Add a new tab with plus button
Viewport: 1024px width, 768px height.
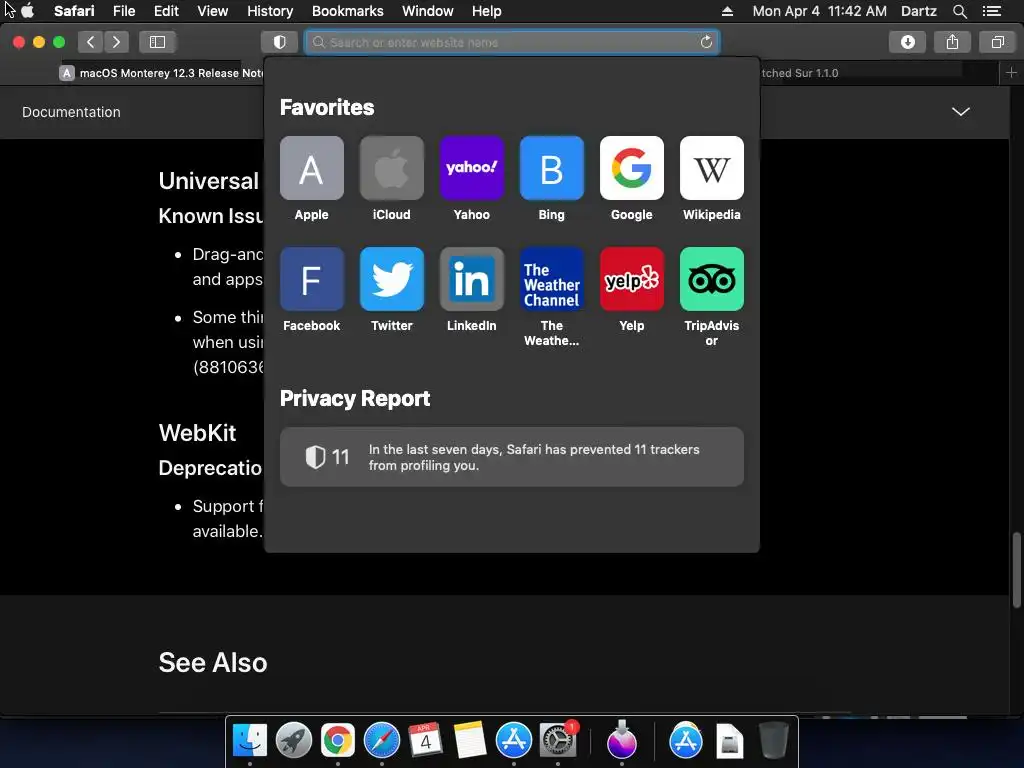click(x=1012, y=72)
